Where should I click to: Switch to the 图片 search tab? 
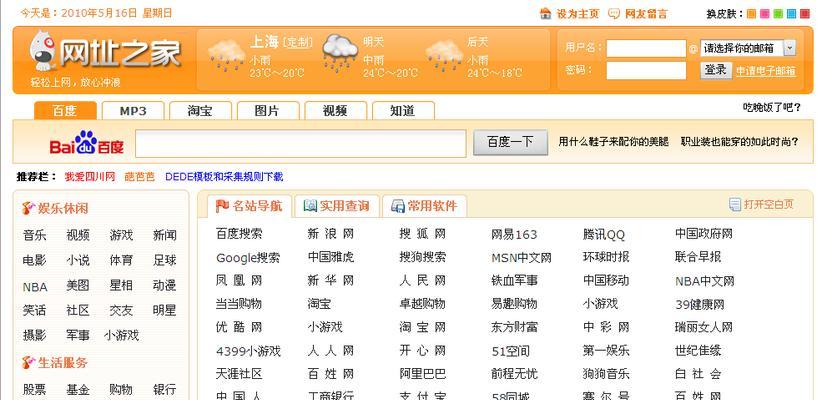[x=268, y=111]
